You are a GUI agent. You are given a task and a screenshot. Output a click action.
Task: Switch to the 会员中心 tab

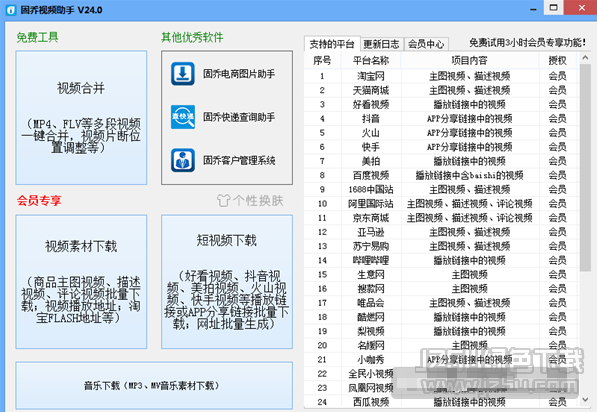(x=426, y=44)
